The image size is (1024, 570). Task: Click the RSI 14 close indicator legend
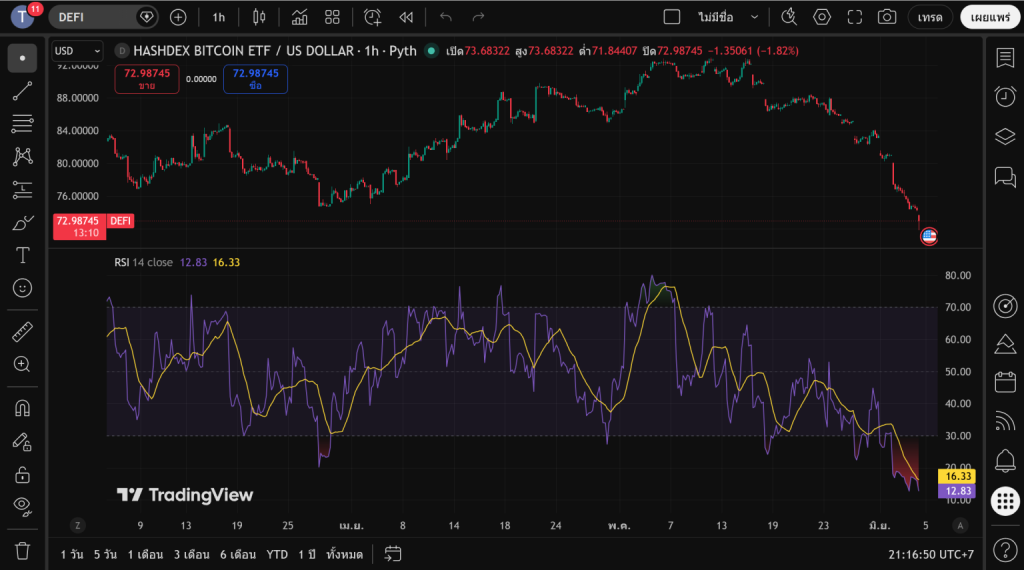(x=144, y=262)
